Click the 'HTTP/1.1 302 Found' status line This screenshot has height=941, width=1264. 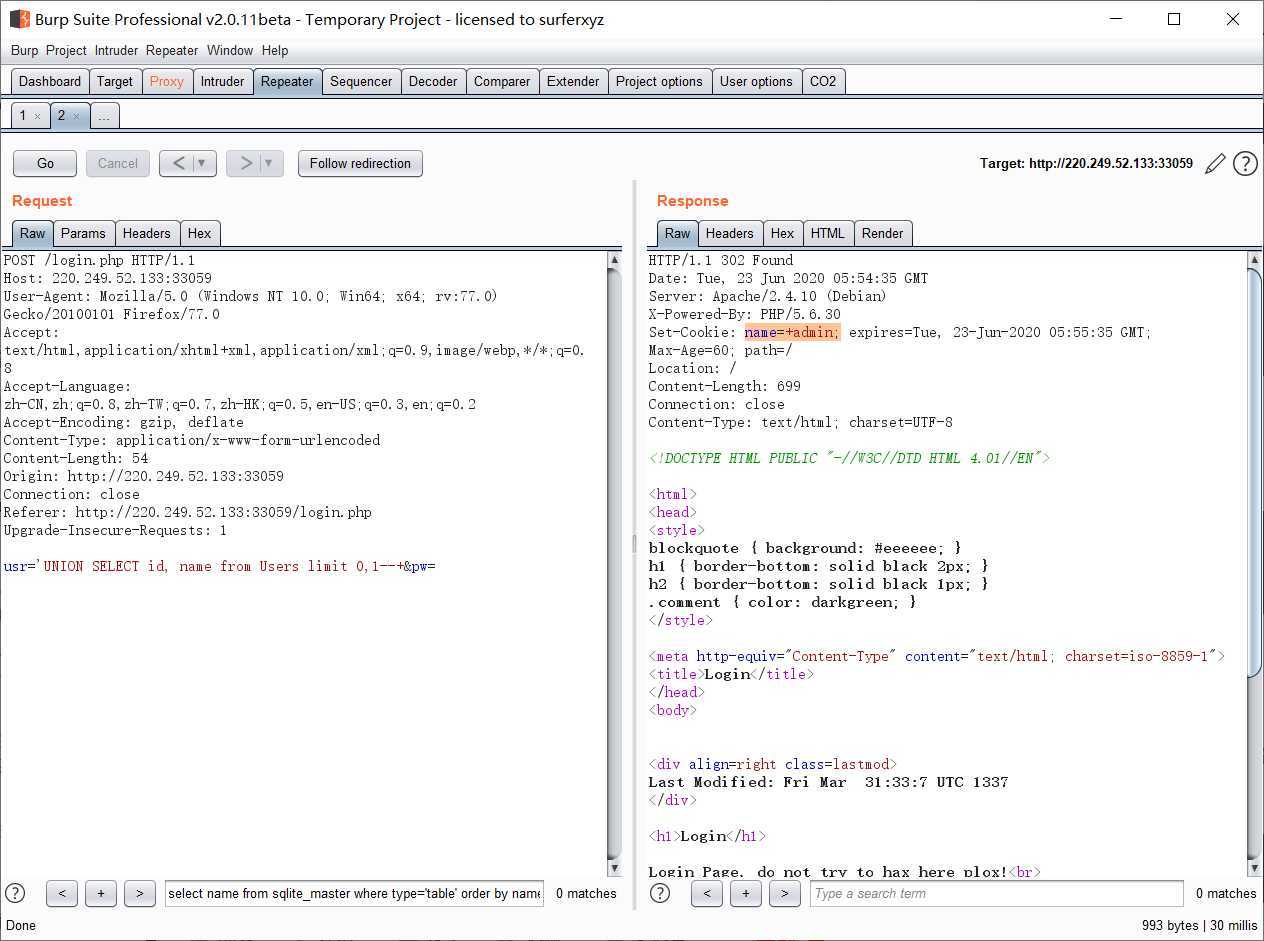(x=721, y=260)
